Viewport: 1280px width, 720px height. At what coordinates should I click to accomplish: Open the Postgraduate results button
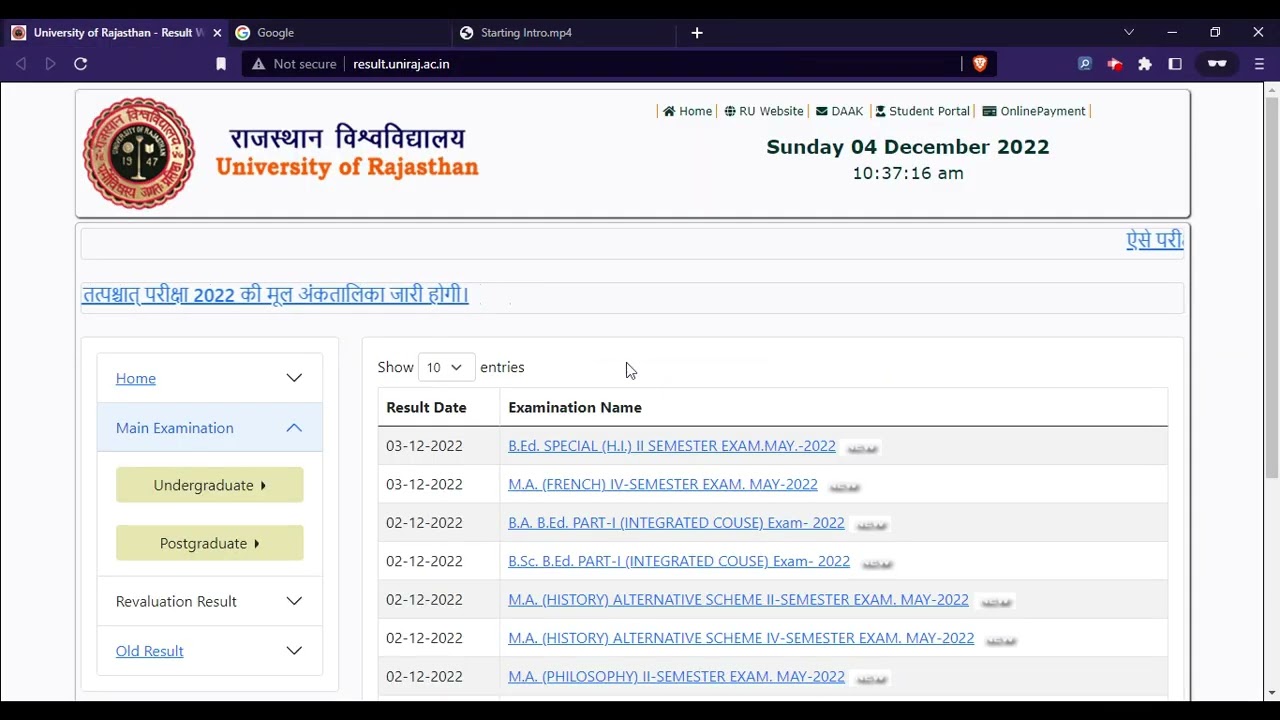click(210, 543)
